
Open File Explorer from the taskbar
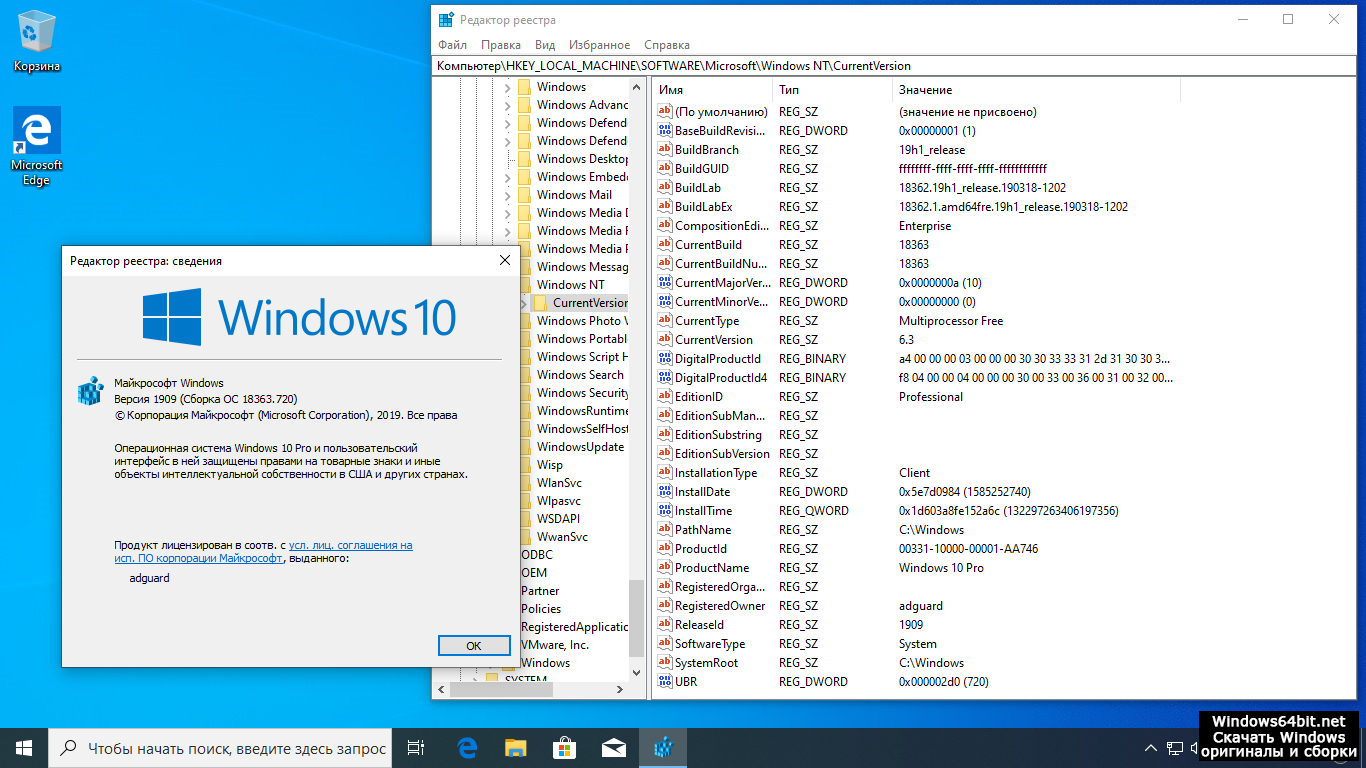coord(515,747)
